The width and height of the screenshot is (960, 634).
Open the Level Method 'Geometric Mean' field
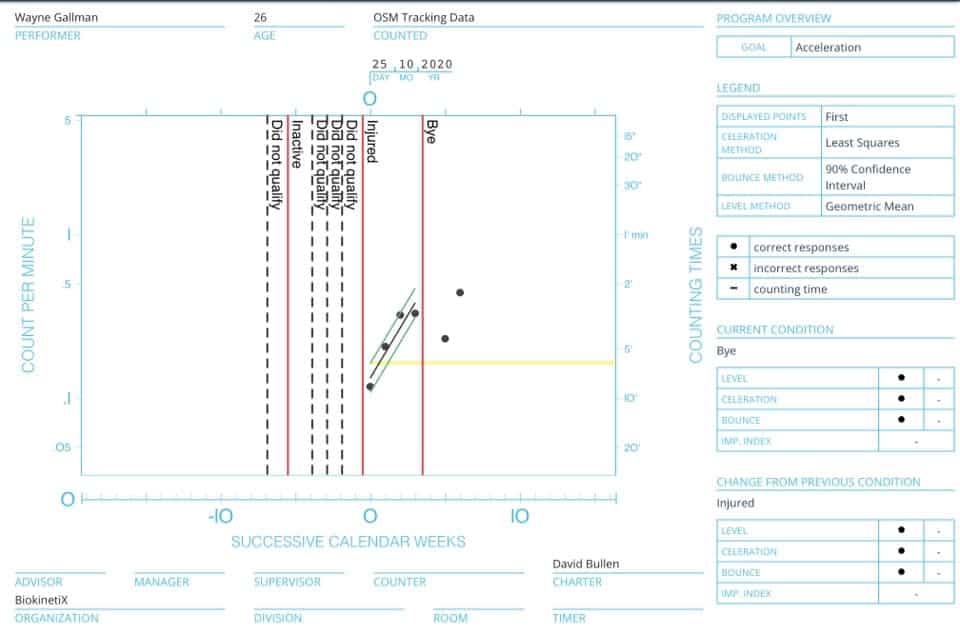pyautogui.click(x=869, y=206)
